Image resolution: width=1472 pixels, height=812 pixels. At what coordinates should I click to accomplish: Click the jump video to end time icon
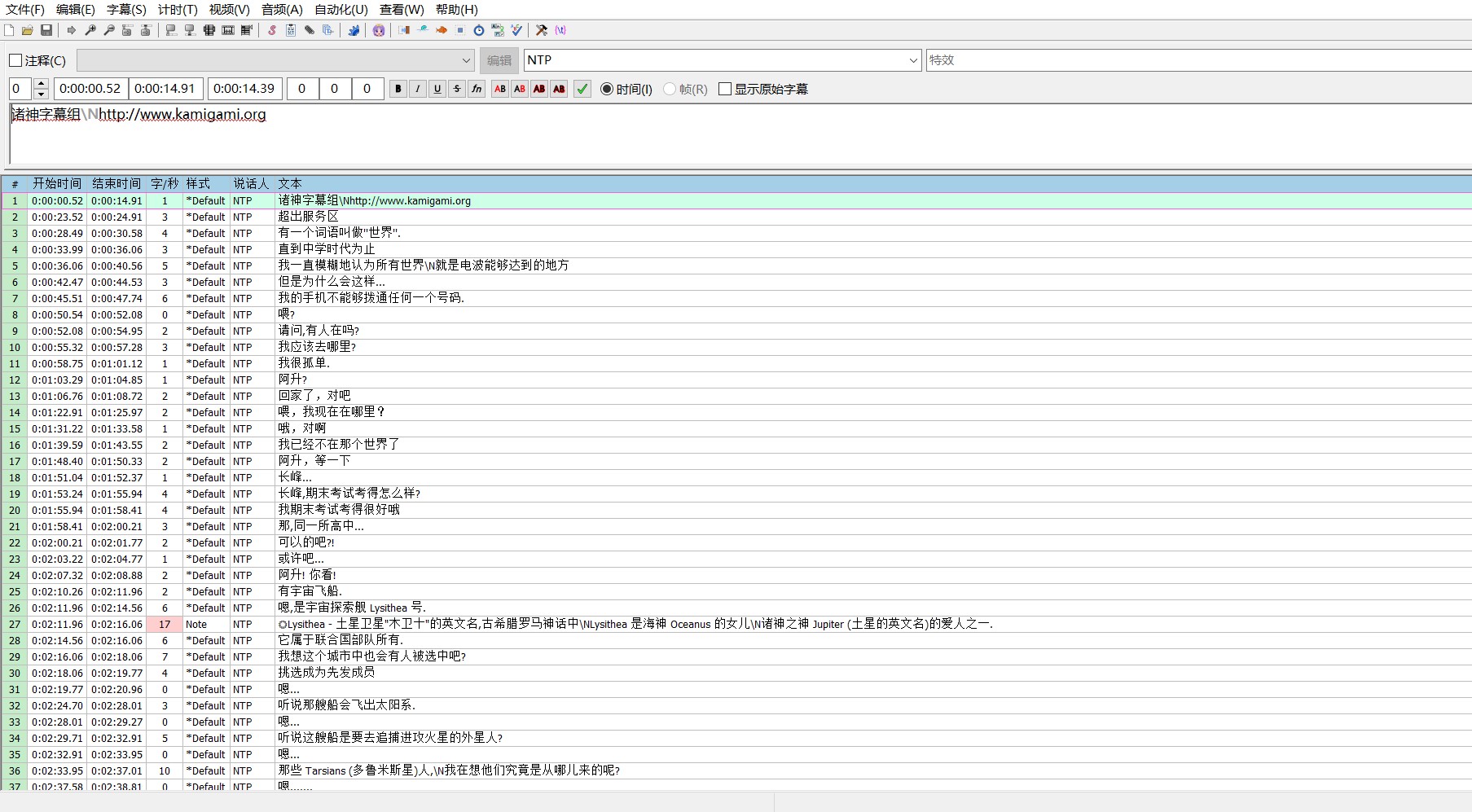click(146, 30)
